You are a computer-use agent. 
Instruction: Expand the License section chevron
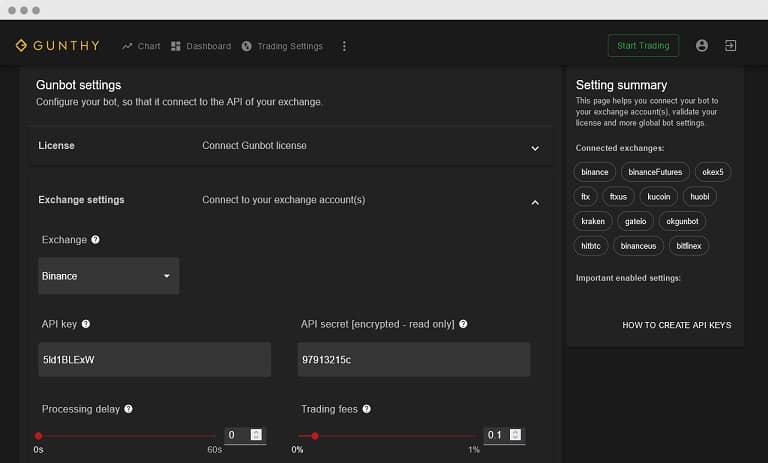[535, 148]
